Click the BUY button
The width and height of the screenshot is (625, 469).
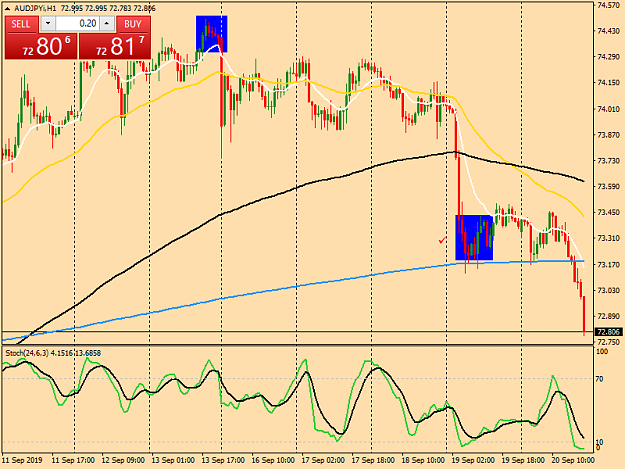pos(133,24)
